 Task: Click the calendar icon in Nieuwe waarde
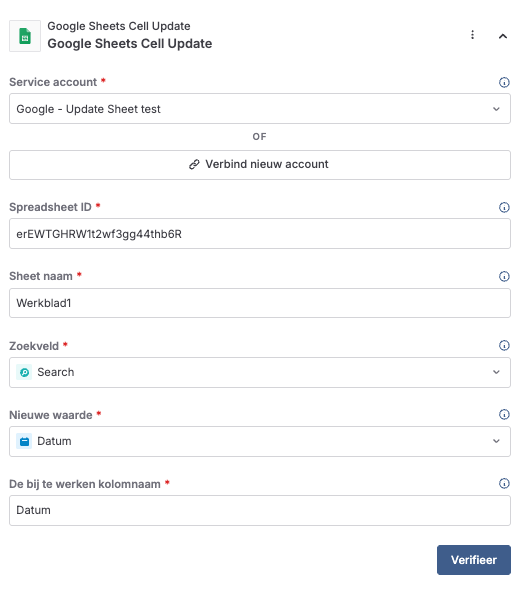pos(24,441)
